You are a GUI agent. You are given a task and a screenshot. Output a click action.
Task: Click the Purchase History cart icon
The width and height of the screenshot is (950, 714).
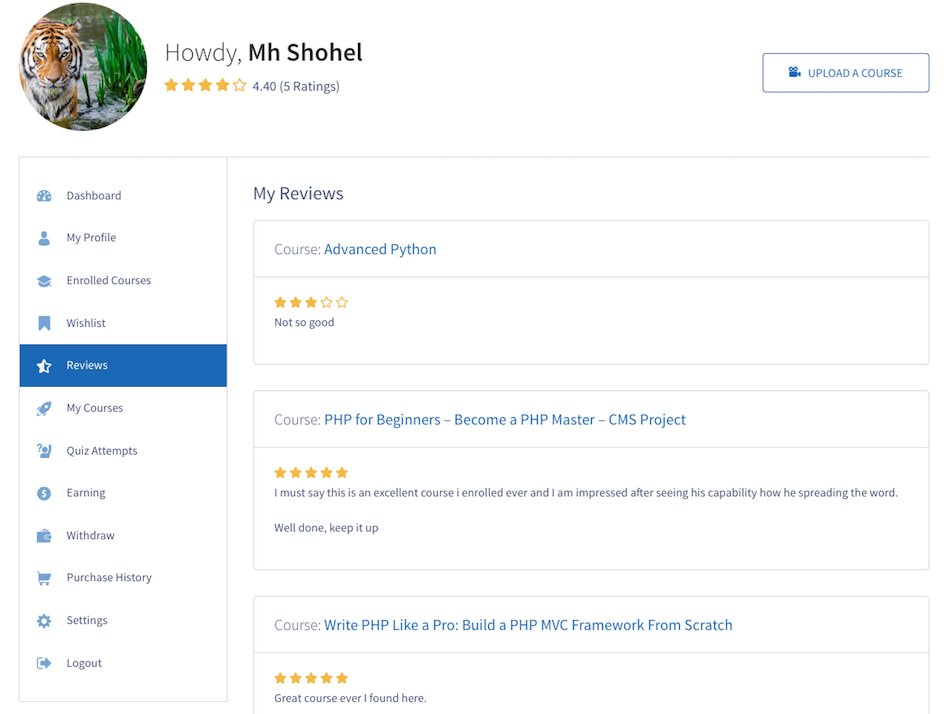click(44, 578)
